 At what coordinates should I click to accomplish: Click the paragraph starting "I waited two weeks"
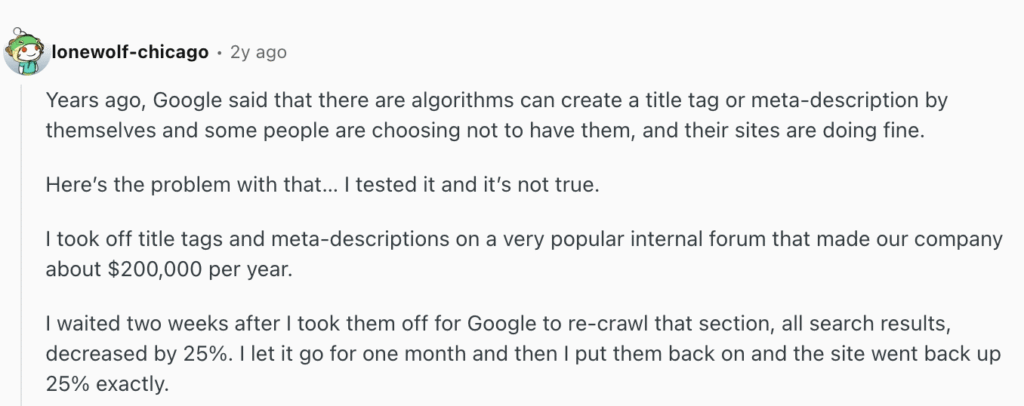pyautogui.click(x=523, y=353)
